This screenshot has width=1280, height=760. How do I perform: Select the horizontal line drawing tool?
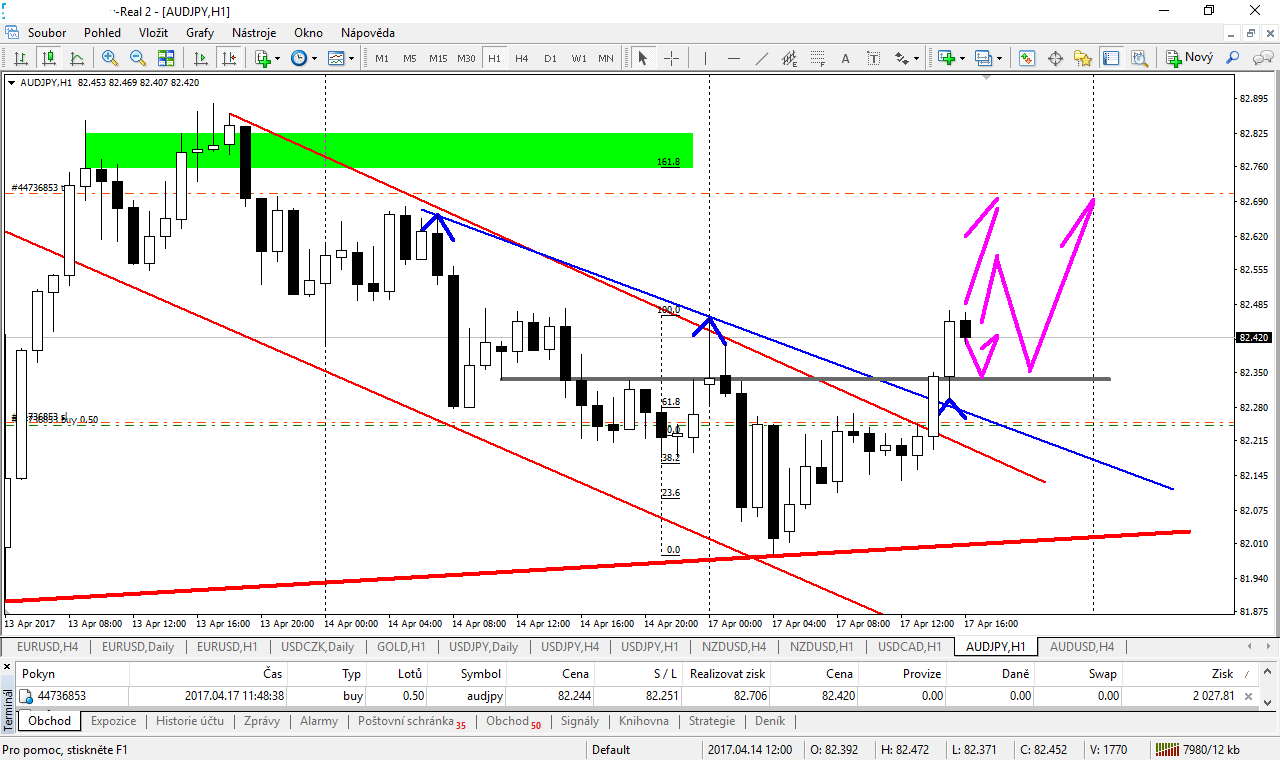pyautogui.click(x=735, y=58)
